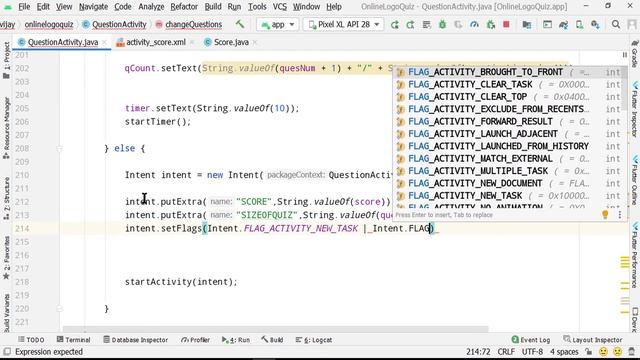This screenshot has width=640, height=360.
Task: Click the horizontal editor scrollbar
Action: coord(276,329)
